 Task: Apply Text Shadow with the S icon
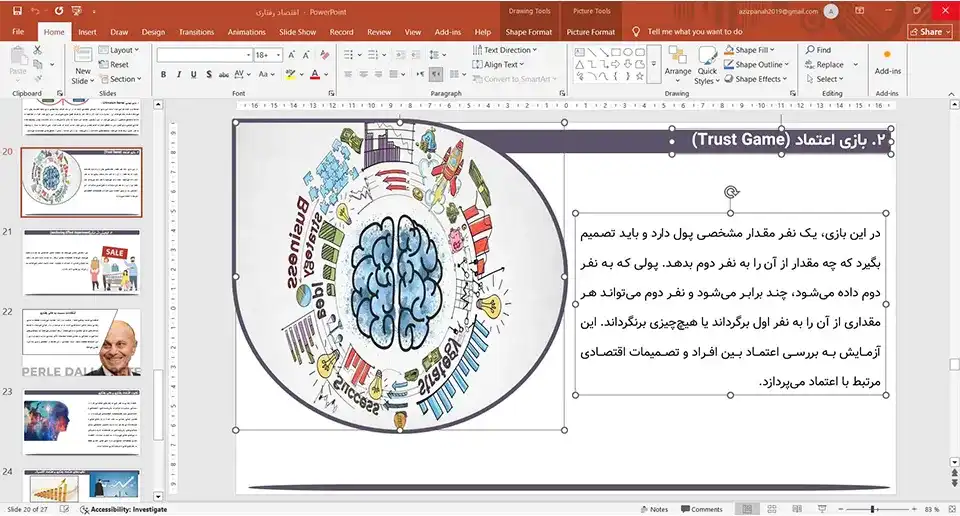[x=209, y=75]
